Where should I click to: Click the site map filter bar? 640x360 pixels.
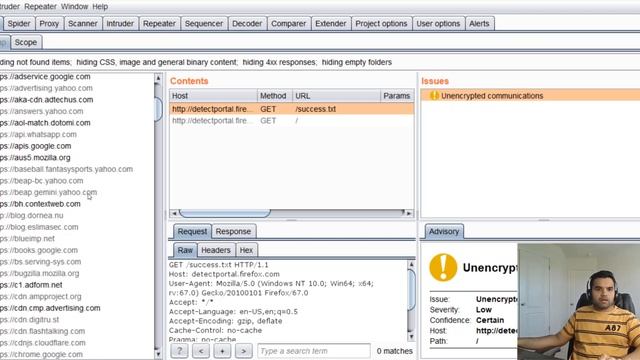[320, 62]
